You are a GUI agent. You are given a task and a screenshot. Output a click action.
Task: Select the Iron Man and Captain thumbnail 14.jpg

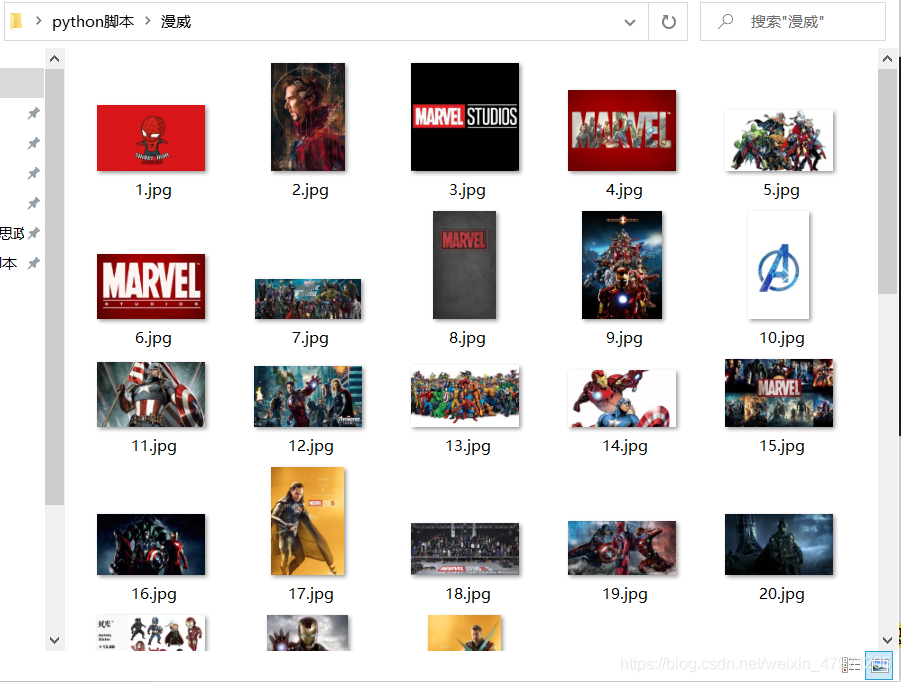tap(622, 399)
